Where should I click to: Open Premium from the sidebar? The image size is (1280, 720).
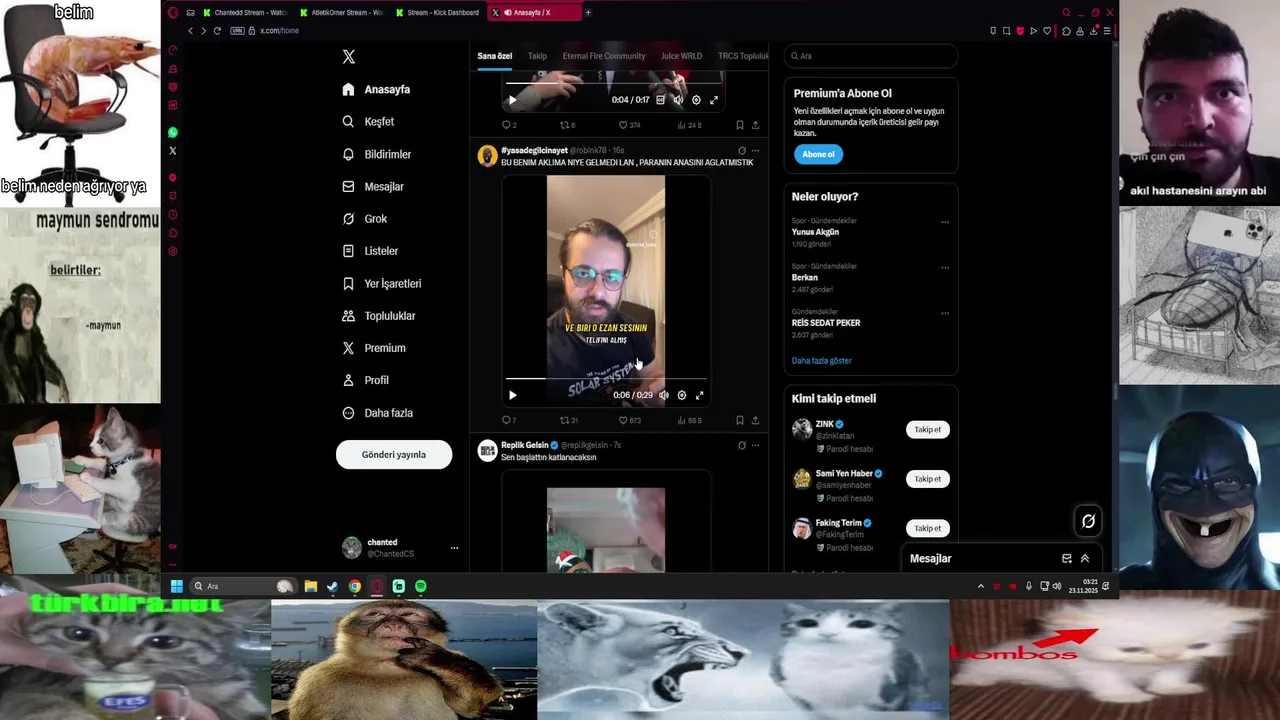(x=374, y=348)
